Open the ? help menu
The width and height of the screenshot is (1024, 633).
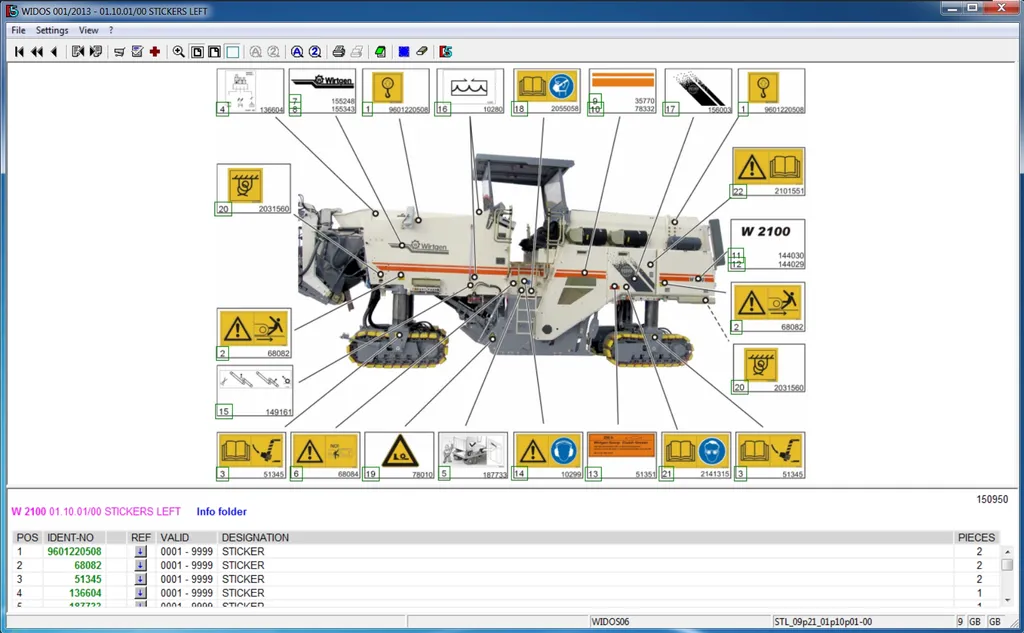tap(111, 30)
